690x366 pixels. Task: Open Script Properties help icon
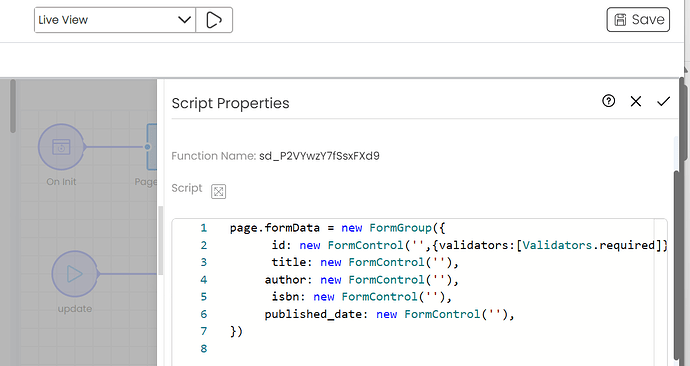click(x=609, y=101)
